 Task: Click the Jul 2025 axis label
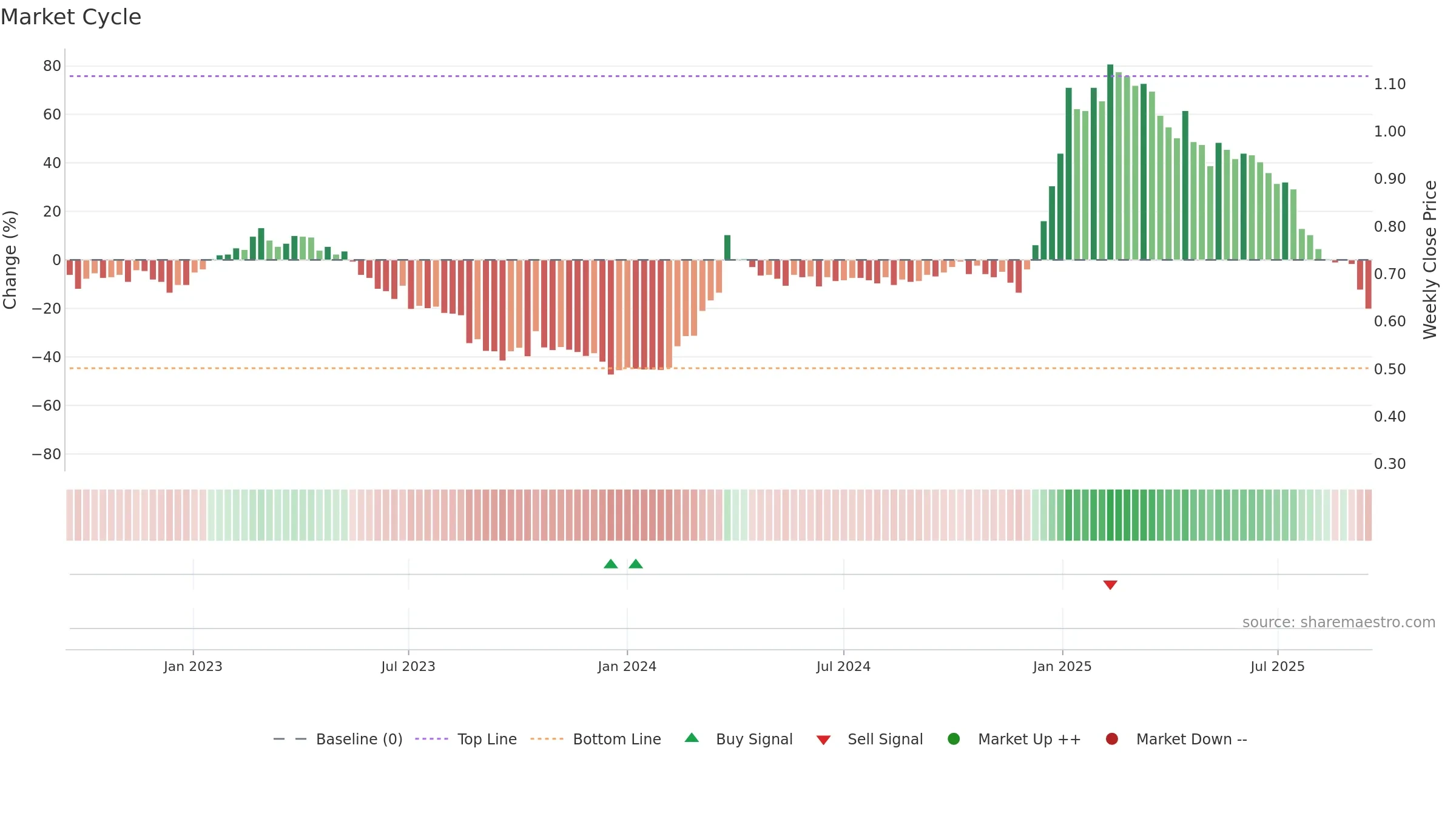click(1278, 666)
